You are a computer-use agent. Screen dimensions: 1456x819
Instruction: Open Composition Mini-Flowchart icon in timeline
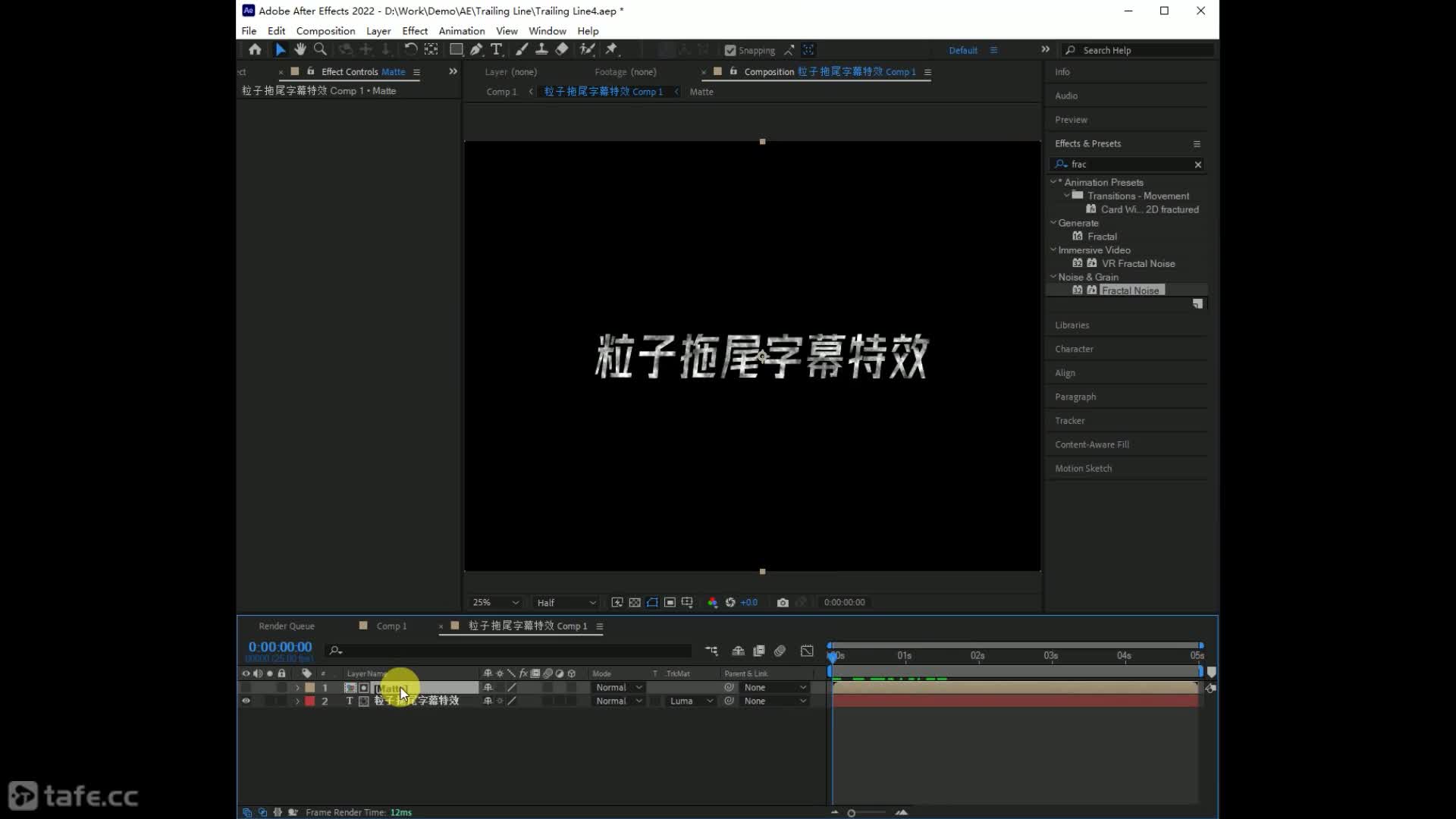pyautogui.click(x=711, y=651)
